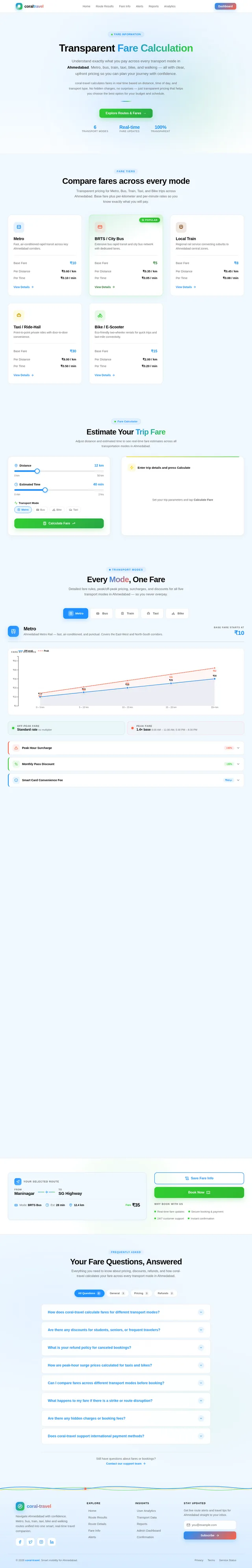Select Taxi in the calculator transport mode

pos(73,509)
